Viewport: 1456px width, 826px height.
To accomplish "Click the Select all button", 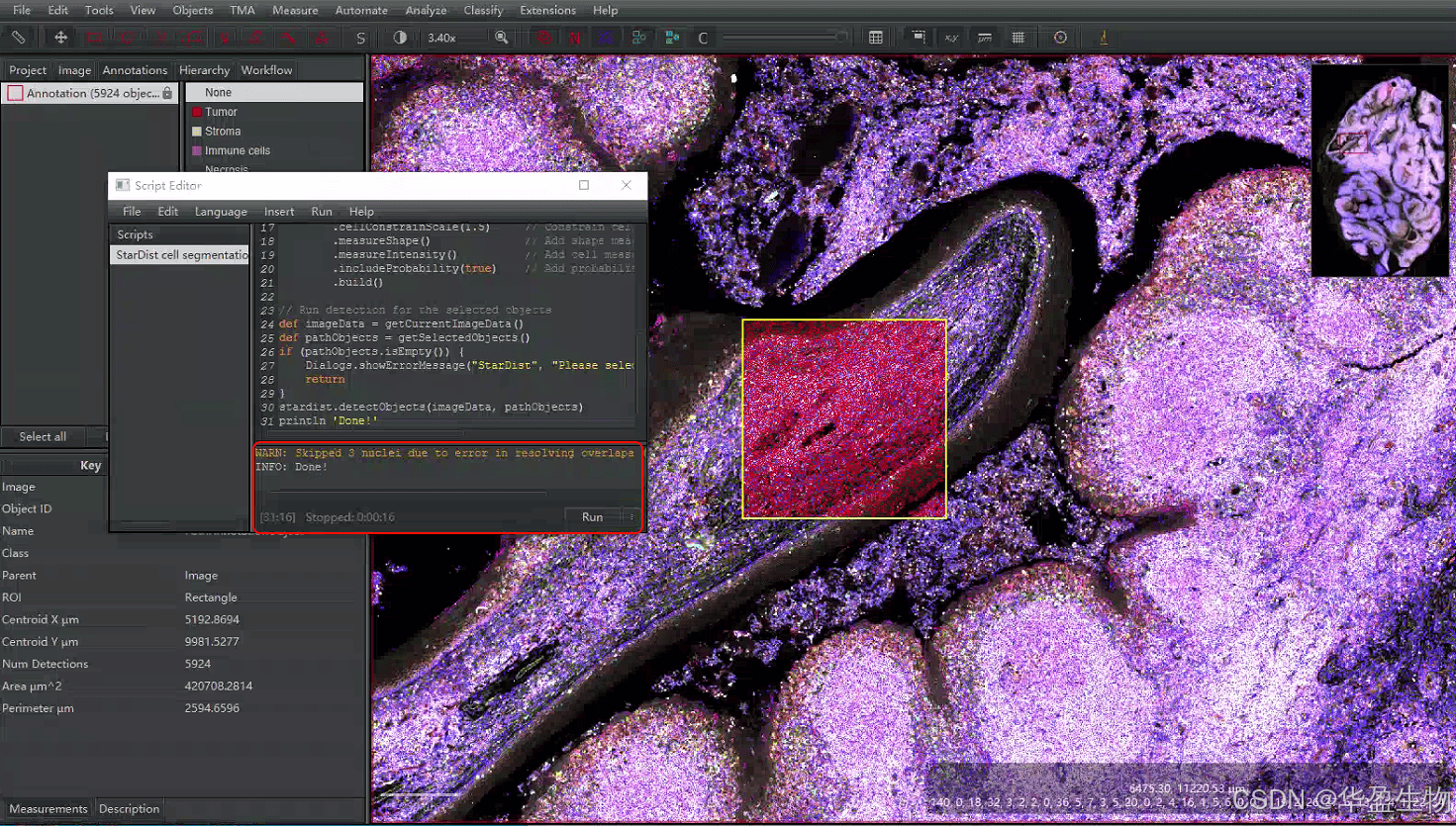I will (x=43, y=436).
